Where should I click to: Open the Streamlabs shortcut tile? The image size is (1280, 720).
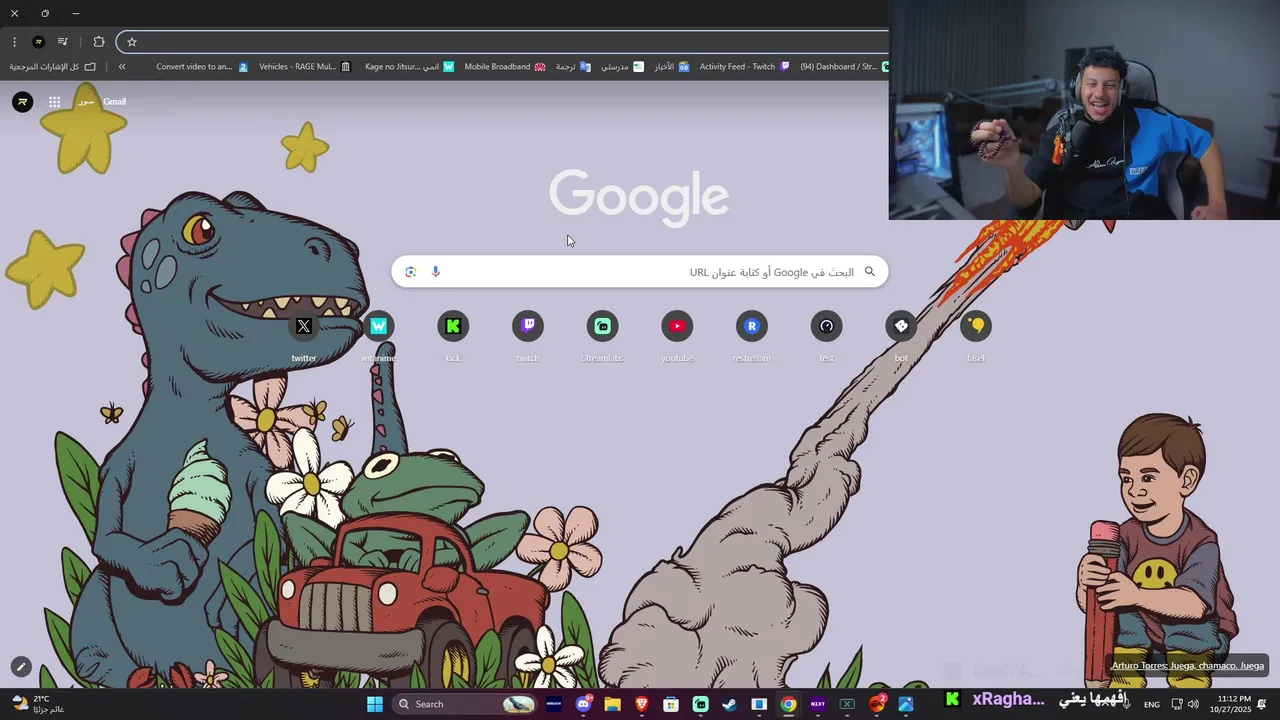tap(602, 335)
